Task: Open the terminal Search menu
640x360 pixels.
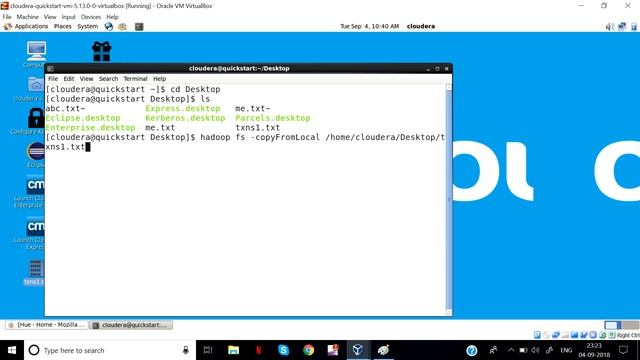Action: (108, 79)
